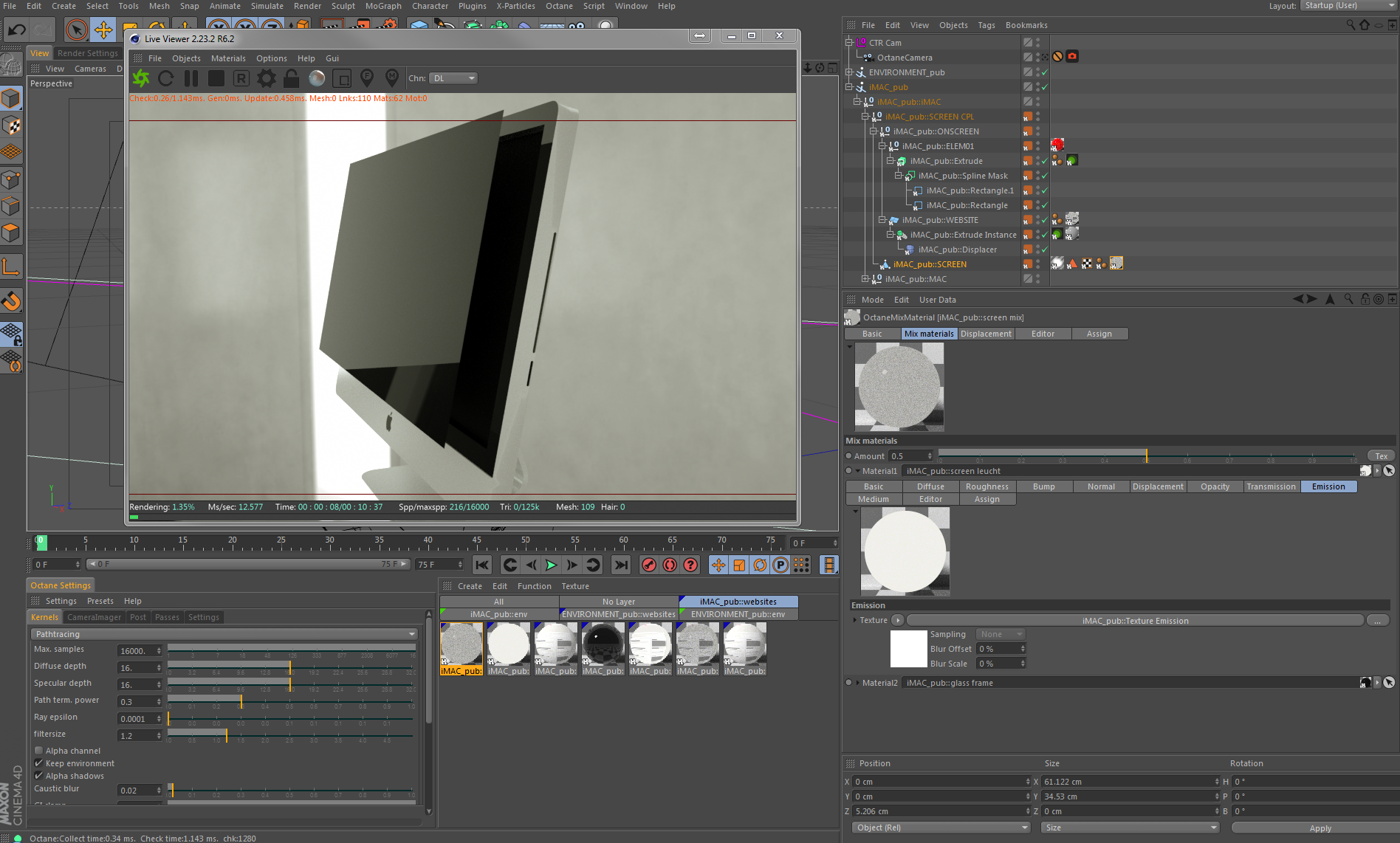Click the clay mode sphere icon
Viewport: 1400px width, 843px height.
(317, 78)
